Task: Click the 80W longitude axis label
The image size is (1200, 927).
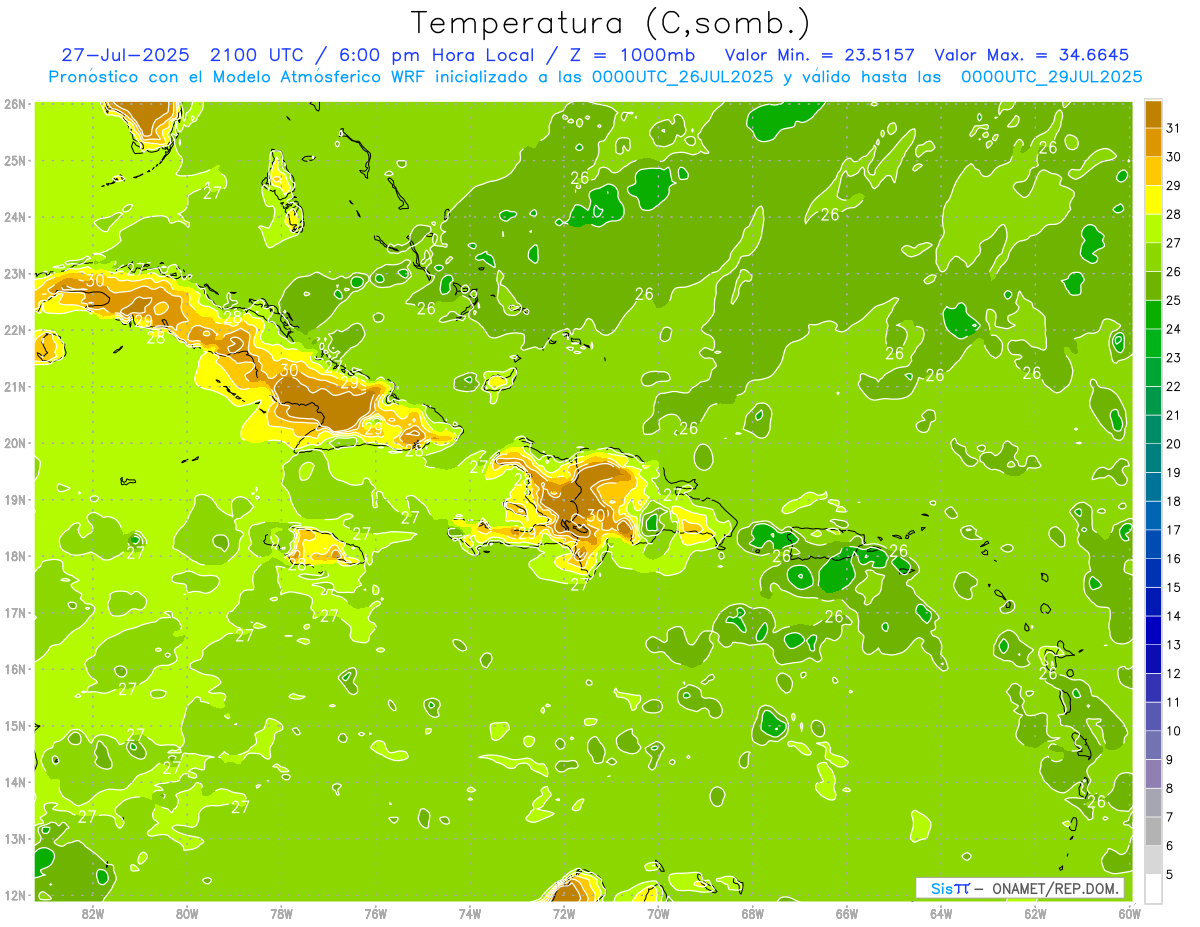Action: click(186, 913)
